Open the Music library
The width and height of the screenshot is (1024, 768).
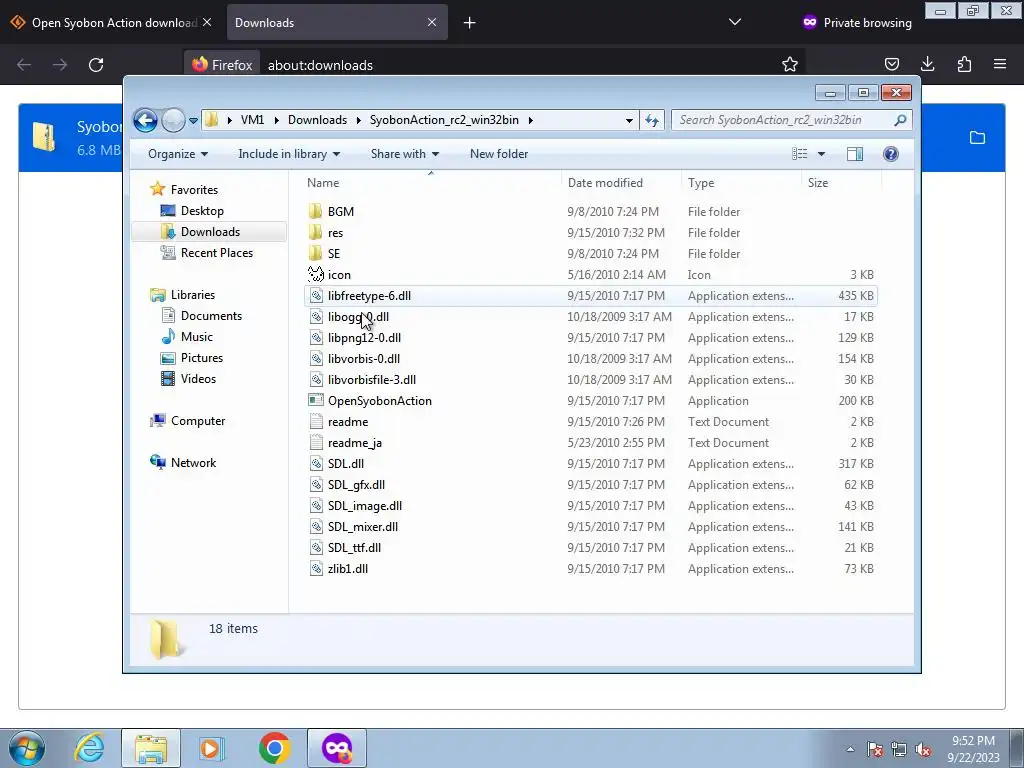point(197,337)
